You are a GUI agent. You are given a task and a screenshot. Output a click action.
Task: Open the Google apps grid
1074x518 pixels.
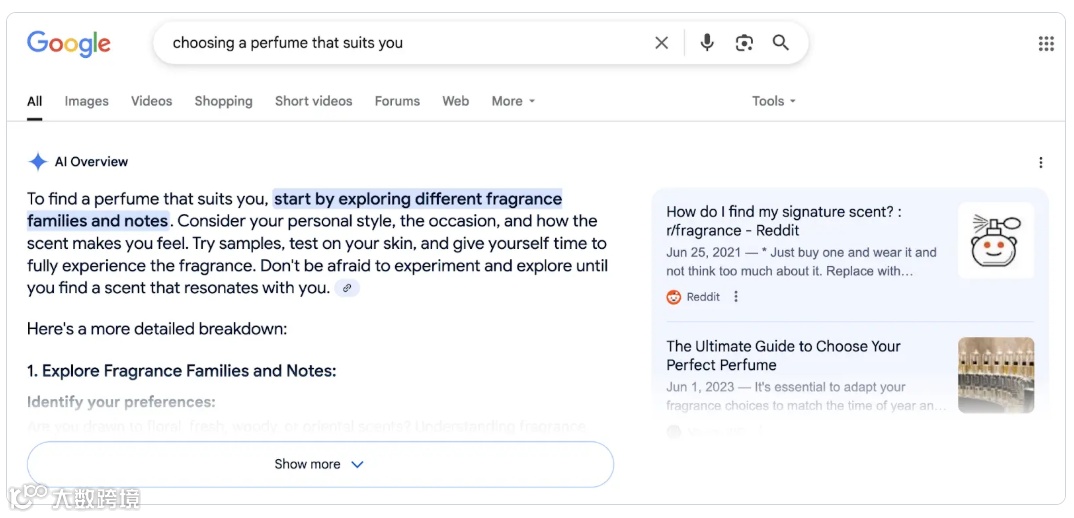[x=1046, y=44]
